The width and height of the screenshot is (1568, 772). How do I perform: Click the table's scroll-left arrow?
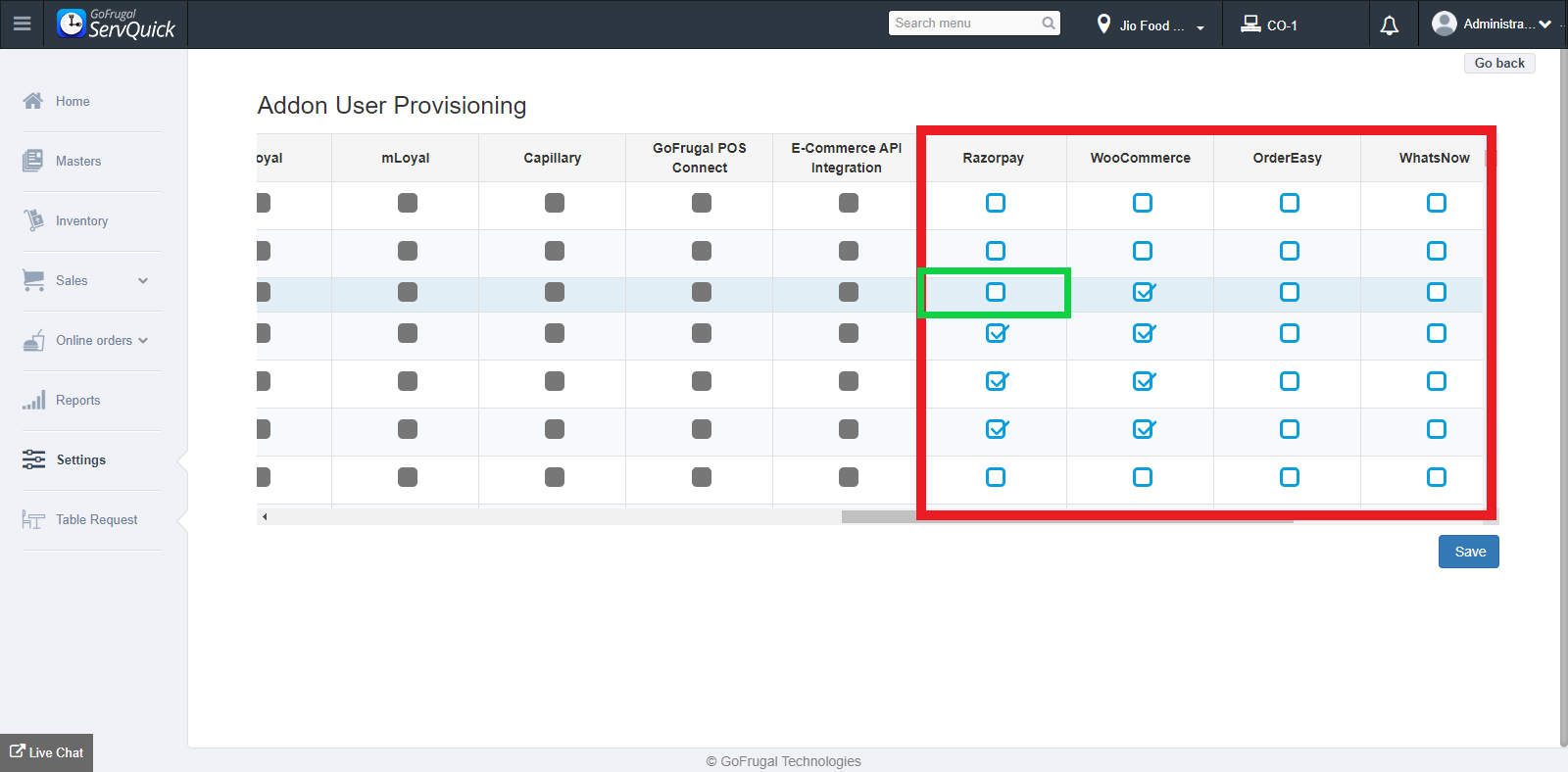(x=265, y=516)
